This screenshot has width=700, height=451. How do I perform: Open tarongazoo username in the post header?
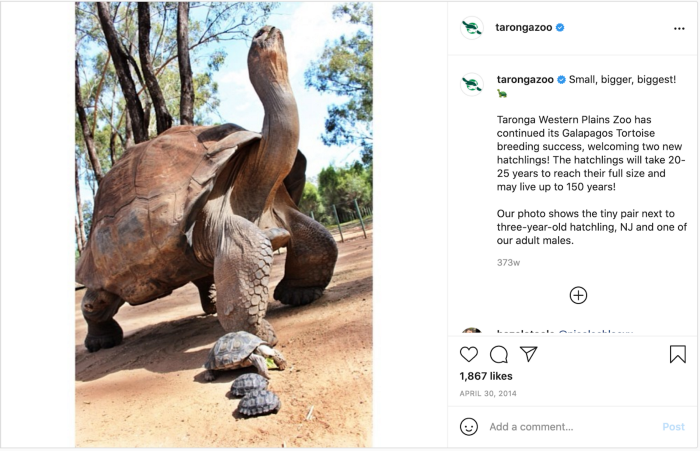click(524, 28)
